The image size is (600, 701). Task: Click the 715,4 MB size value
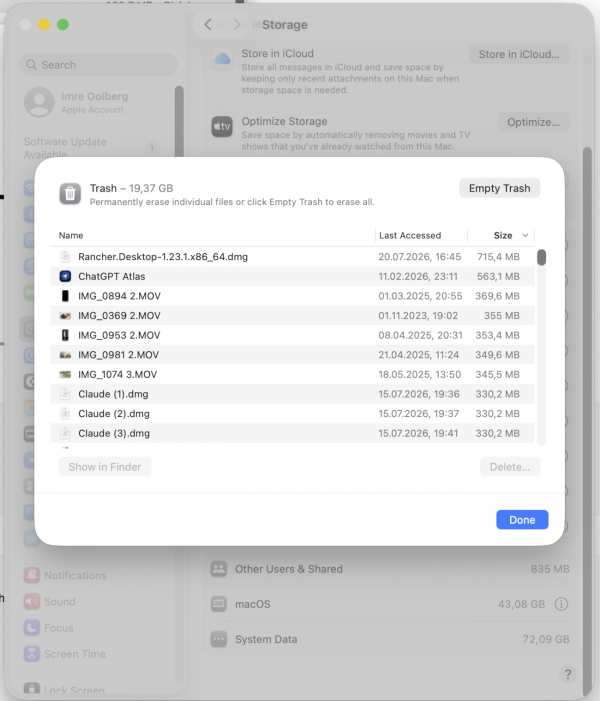click(498, 257)
